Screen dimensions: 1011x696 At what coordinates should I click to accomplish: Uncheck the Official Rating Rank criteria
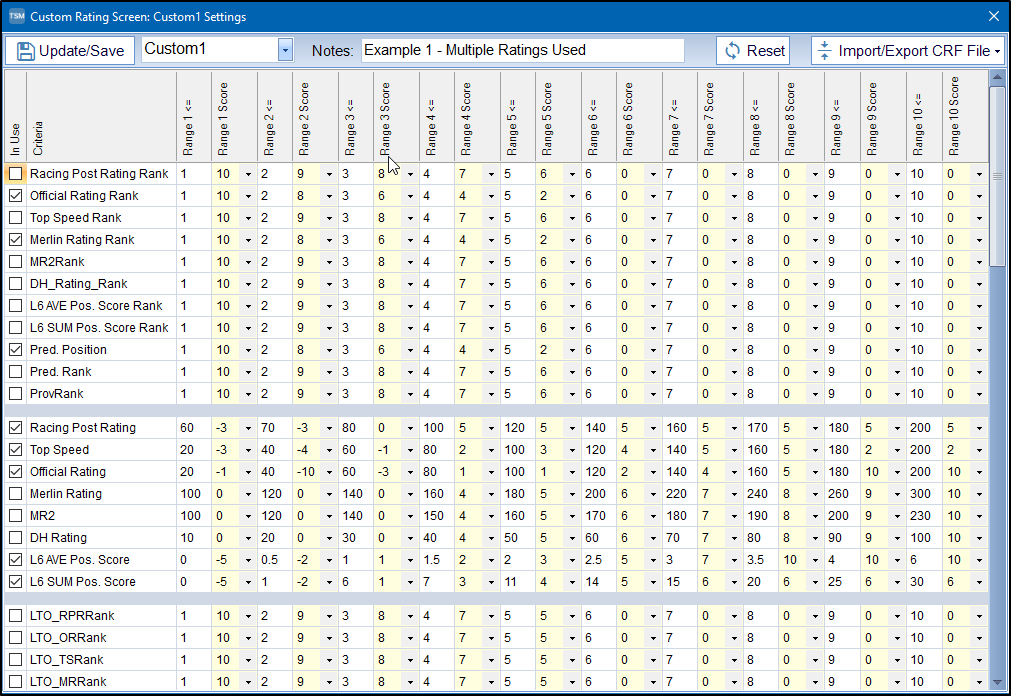[15, 196]
